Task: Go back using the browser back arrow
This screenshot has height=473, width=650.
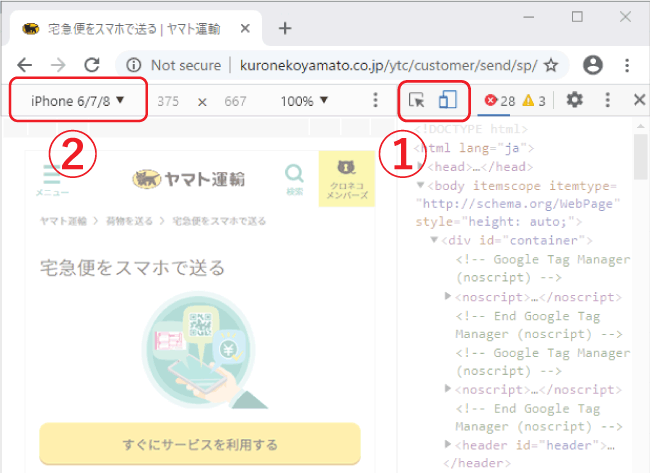Action: click(25, 65)
